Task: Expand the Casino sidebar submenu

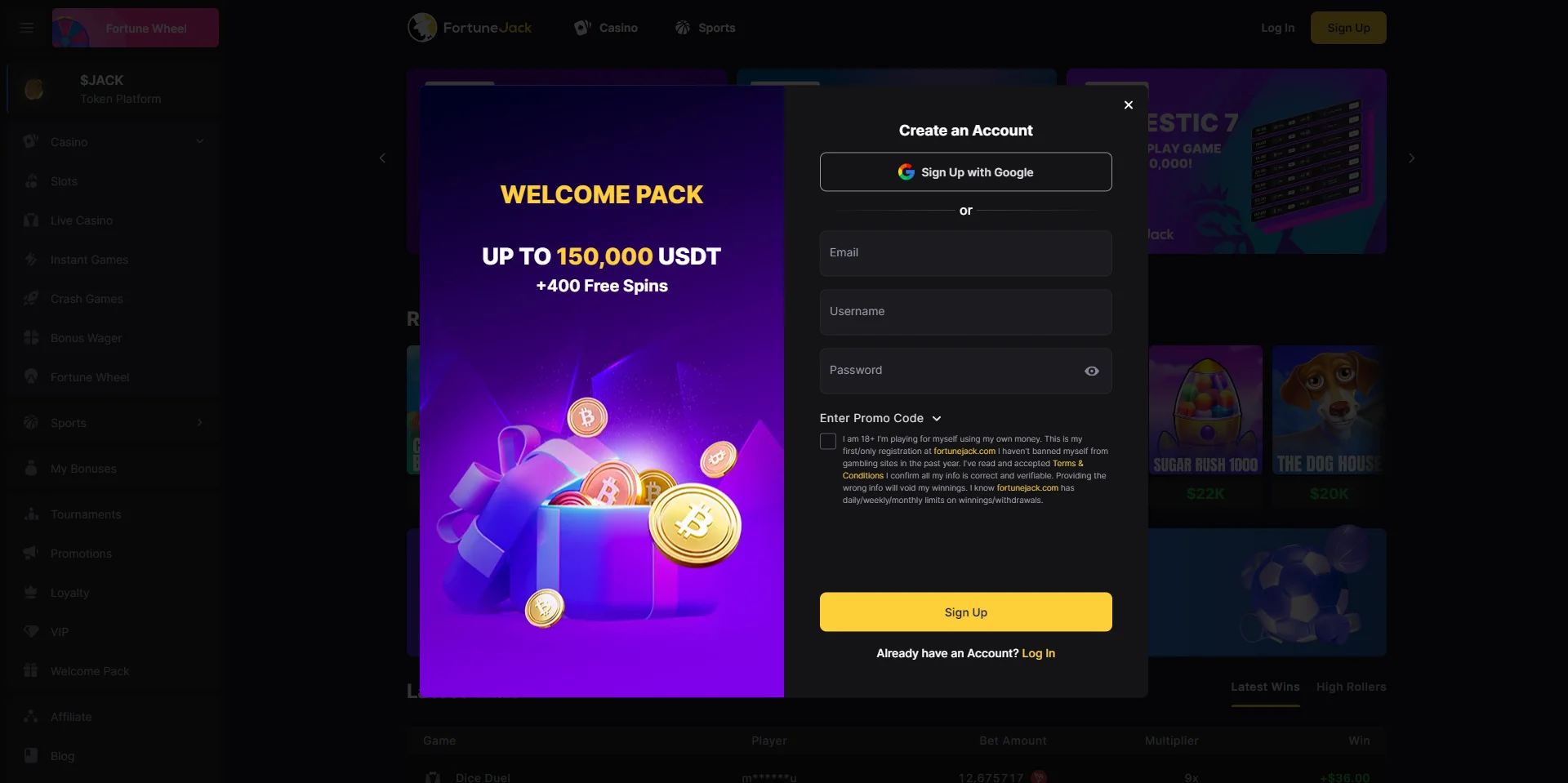Action: pyautogui.click(x=200, y=141)
